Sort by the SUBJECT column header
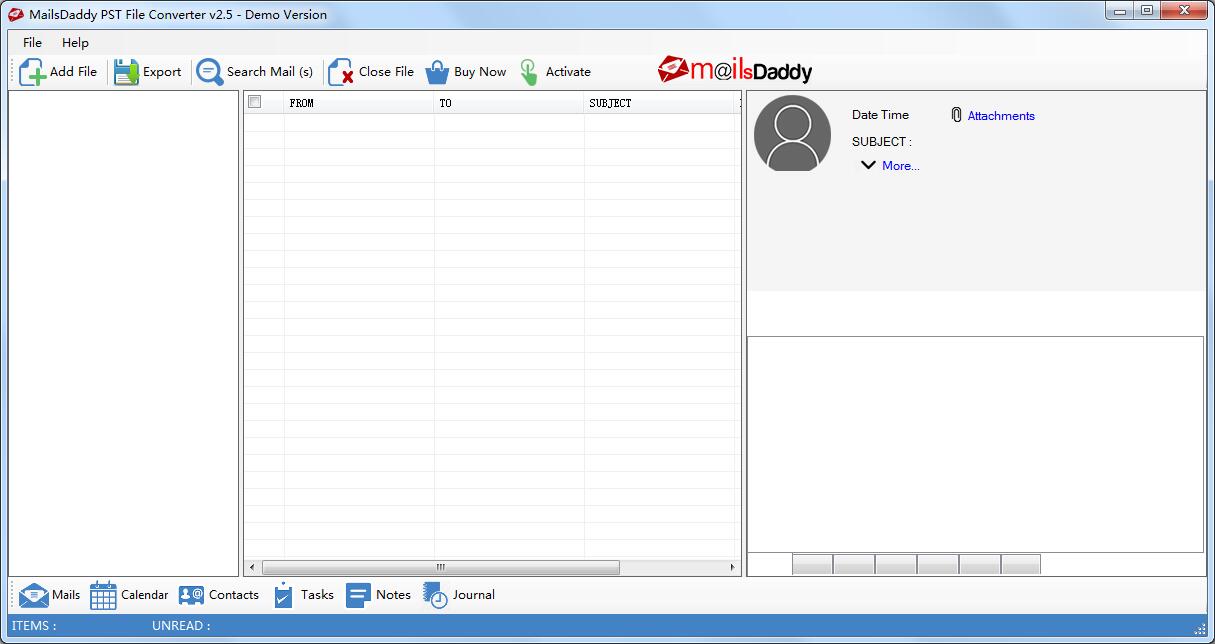Viewport: 1215px width, 644px height. (661, 103)
